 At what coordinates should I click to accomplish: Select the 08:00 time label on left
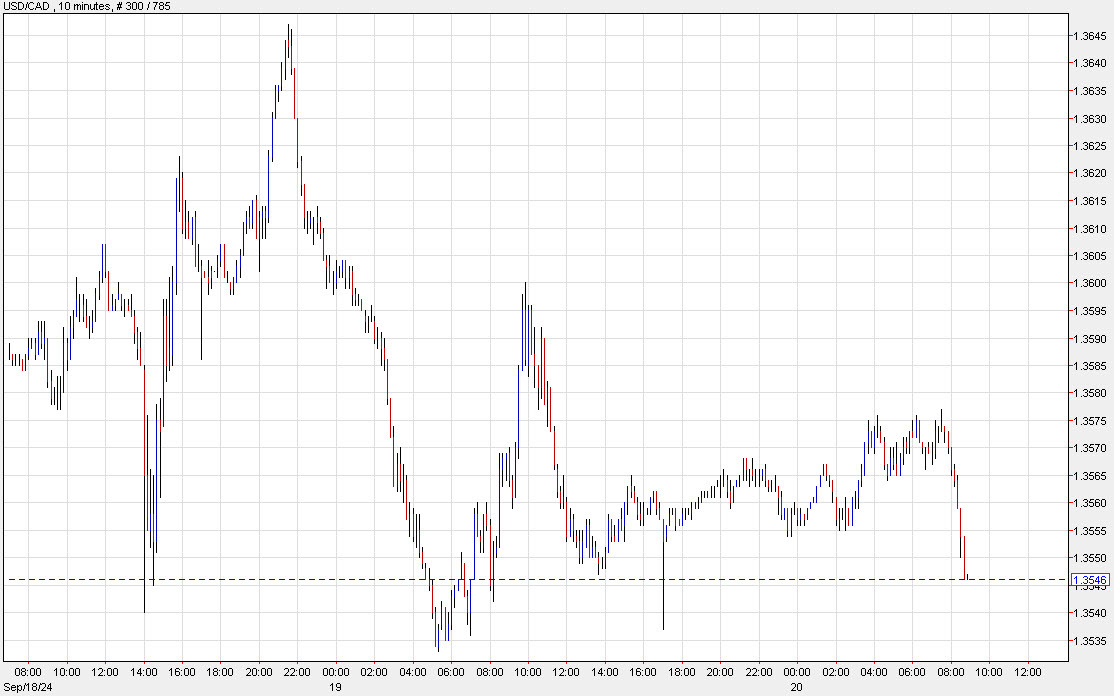coord(28,672)
